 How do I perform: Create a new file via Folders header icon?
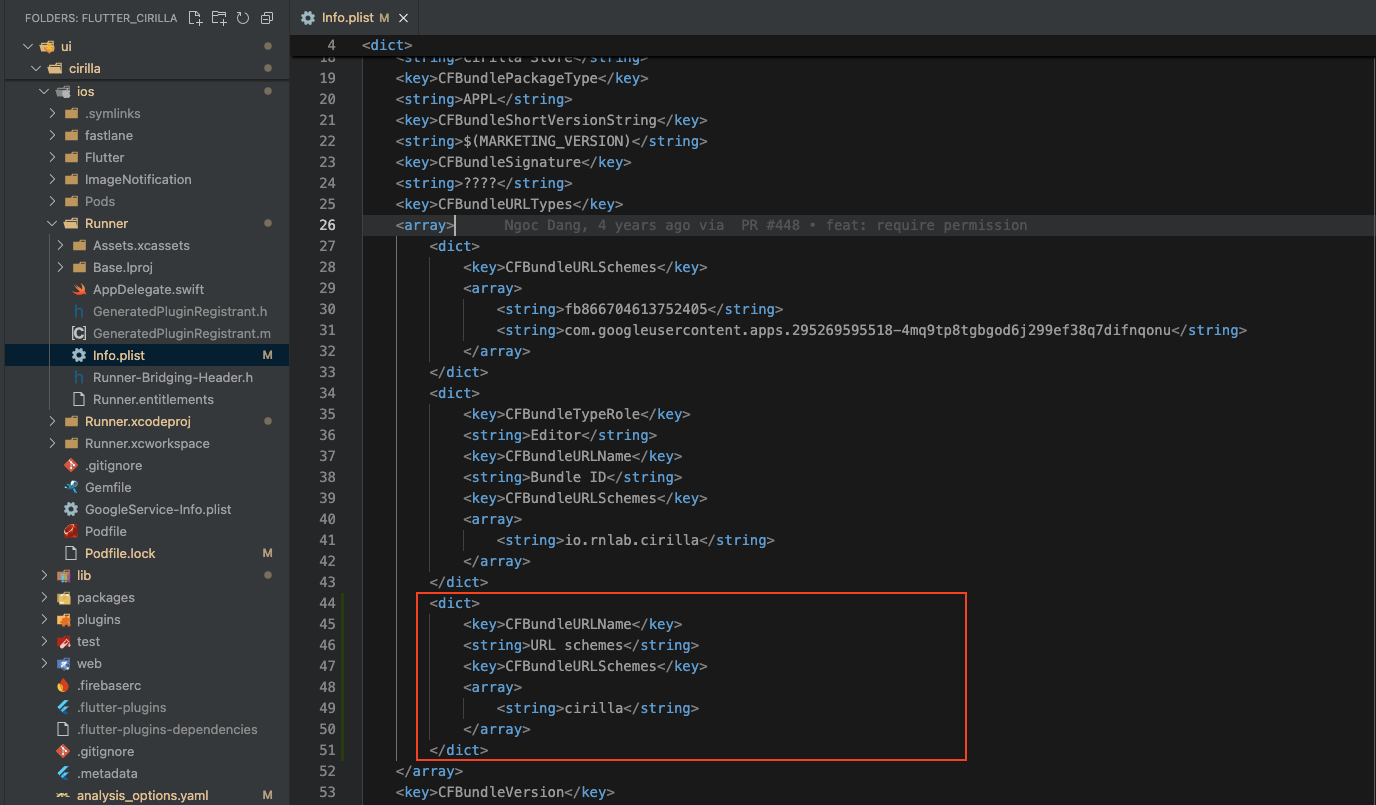click(x=195, y=18)
